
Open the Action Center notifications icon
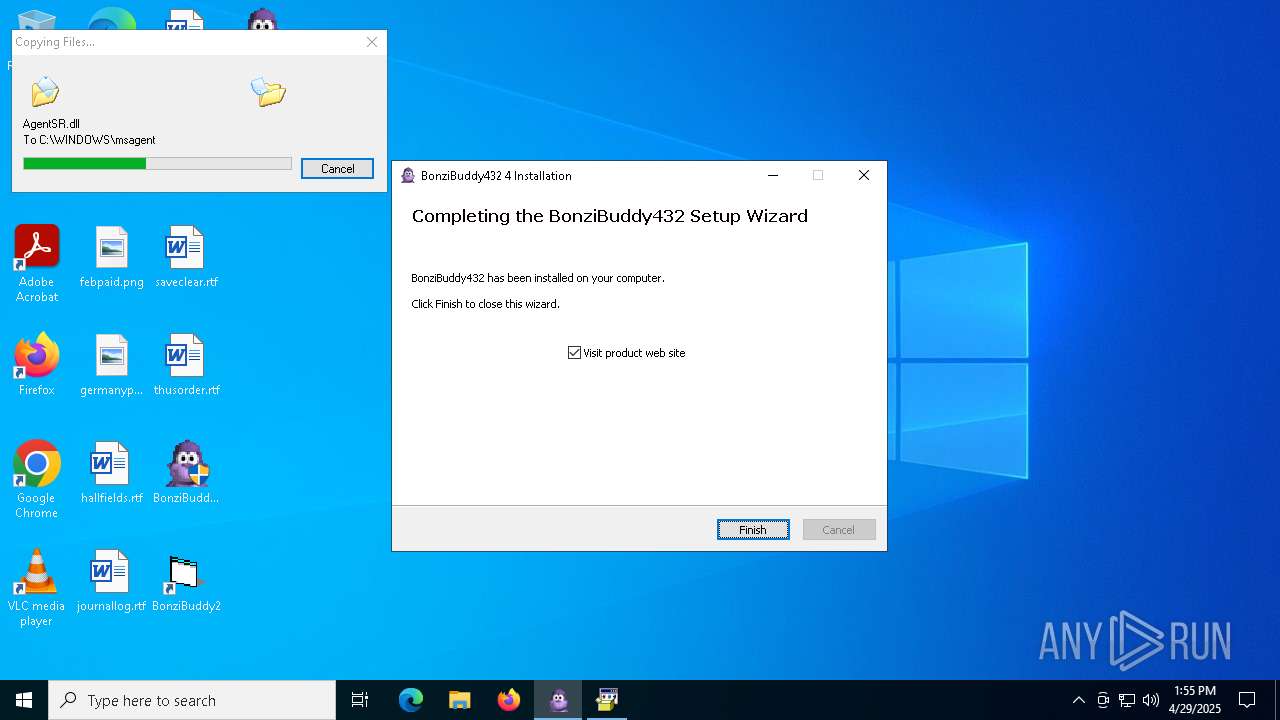[1247, 700]
